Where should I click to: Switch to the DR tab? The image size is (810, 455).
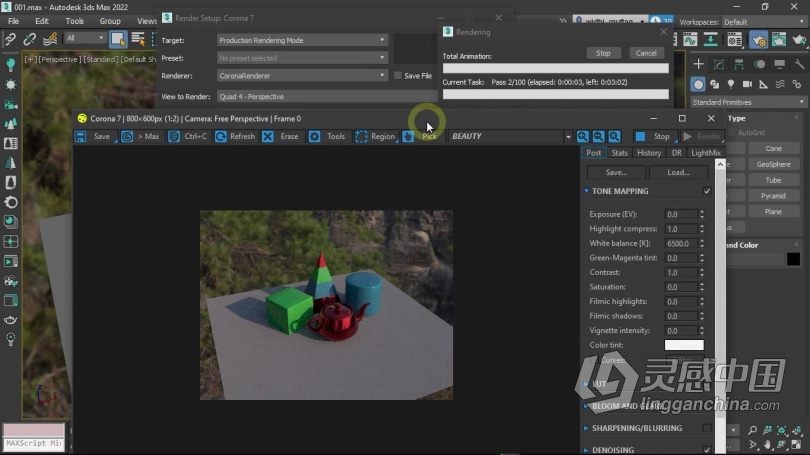pos(676,153)
